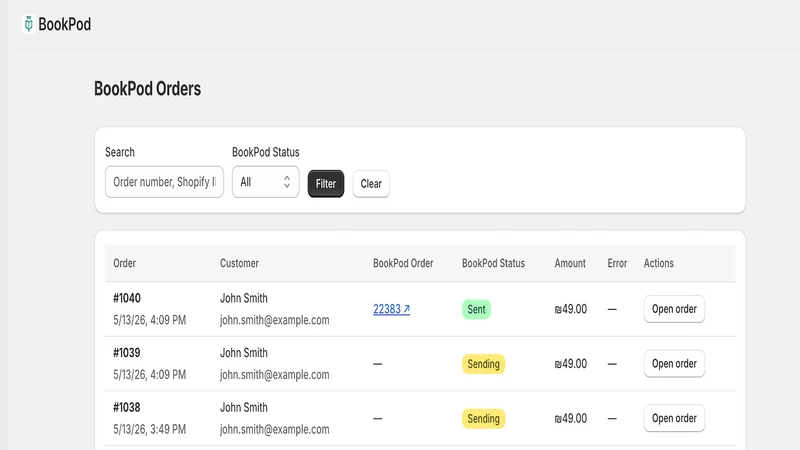The image size is (800, 450).
Task: Click the Order column header
Action: 124,263
